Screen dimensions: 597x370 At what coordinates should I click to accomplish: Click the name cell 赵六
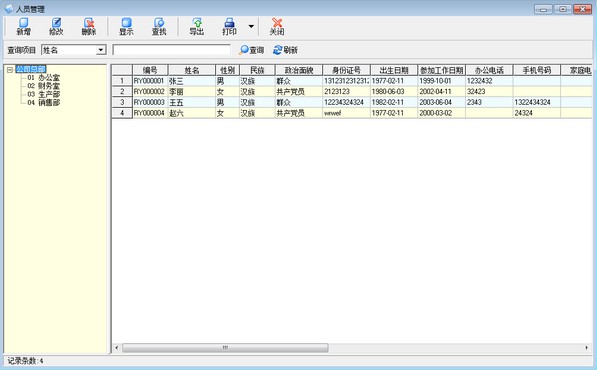192,113
